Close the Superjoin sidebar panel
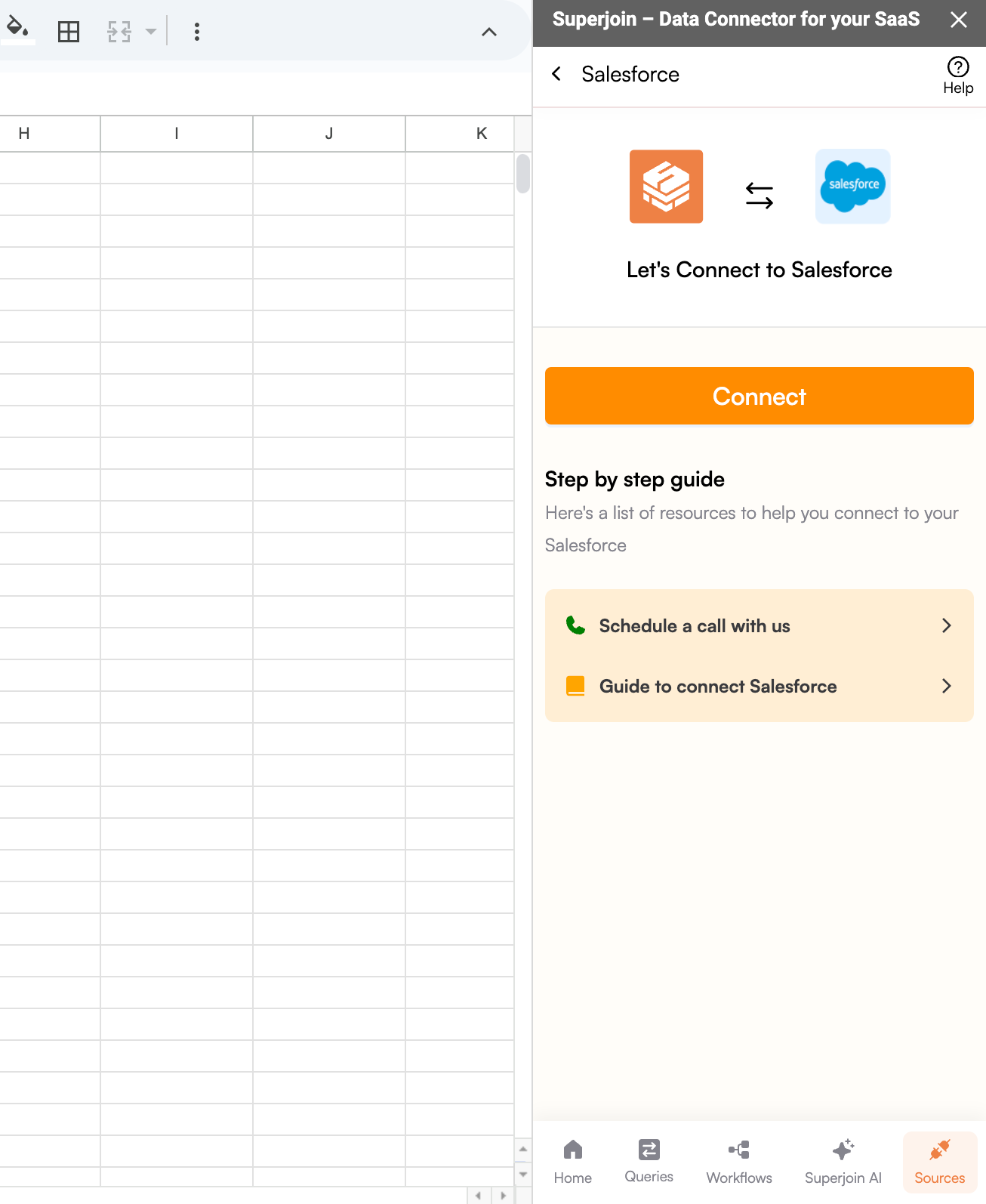This screenshot has width=986, height=1204. pyautogui.click(x=958, y=20)
